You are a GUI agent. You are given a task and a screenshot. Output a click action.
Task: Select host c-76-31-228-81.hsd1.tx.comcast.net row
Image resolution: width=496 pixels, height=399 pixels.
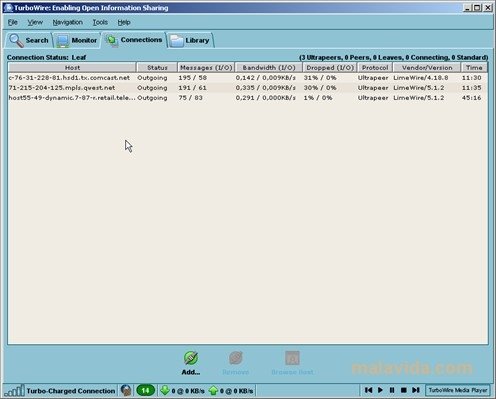248,78
